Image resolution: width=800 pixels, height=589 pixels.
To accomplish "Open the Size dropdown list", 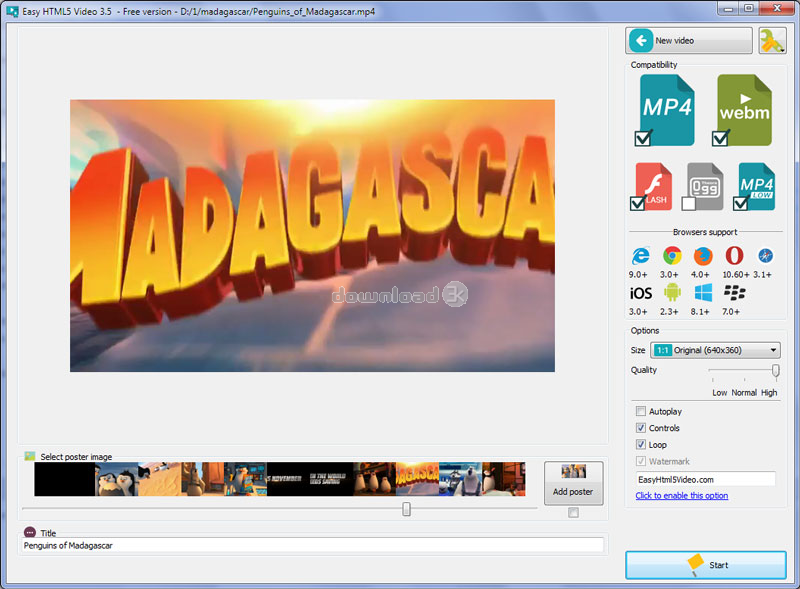I will (715, 350).
